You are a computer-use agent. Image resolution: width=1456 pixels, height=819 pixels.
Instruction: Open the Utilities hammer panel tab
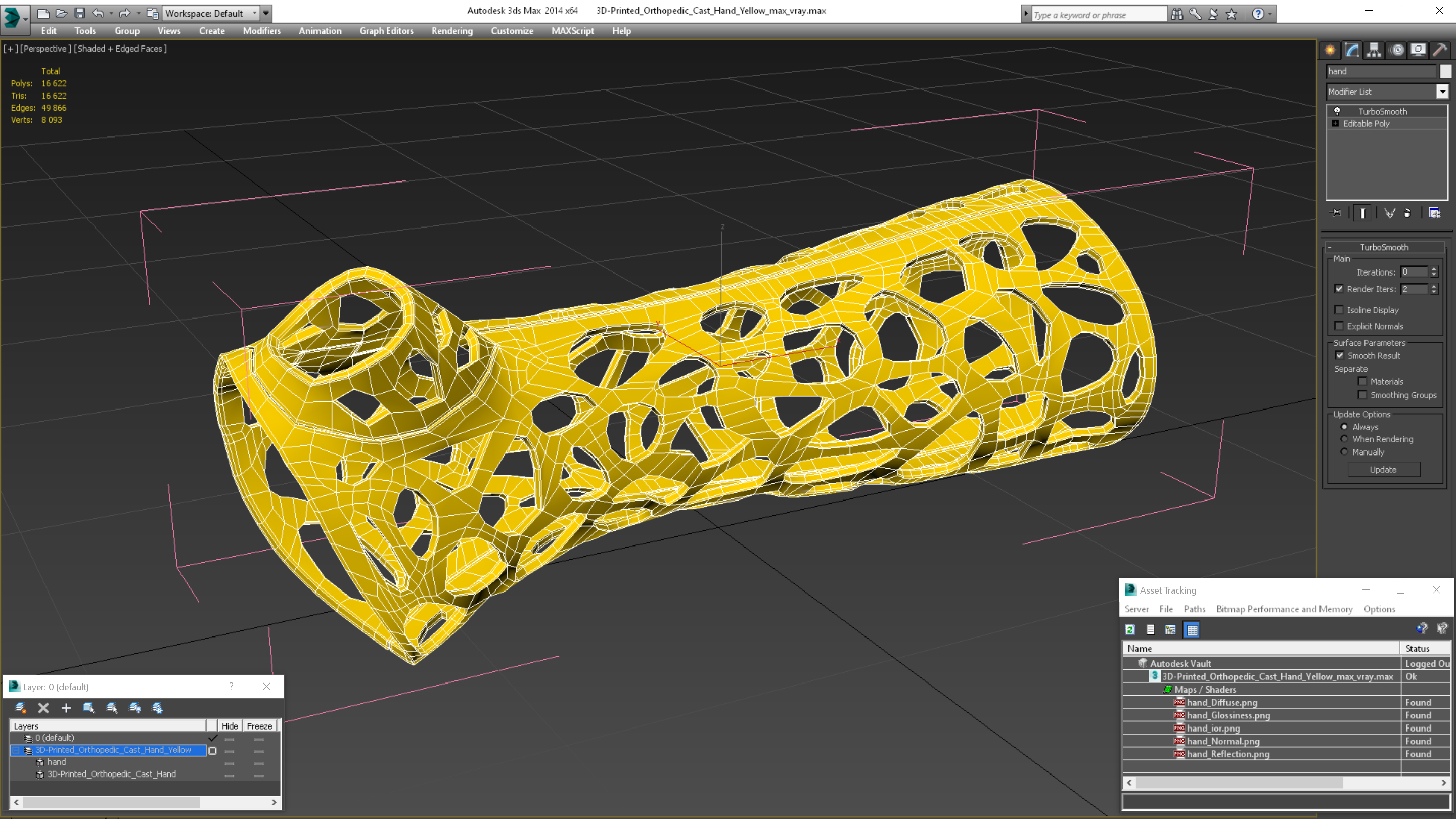[x=1440, y=51]
